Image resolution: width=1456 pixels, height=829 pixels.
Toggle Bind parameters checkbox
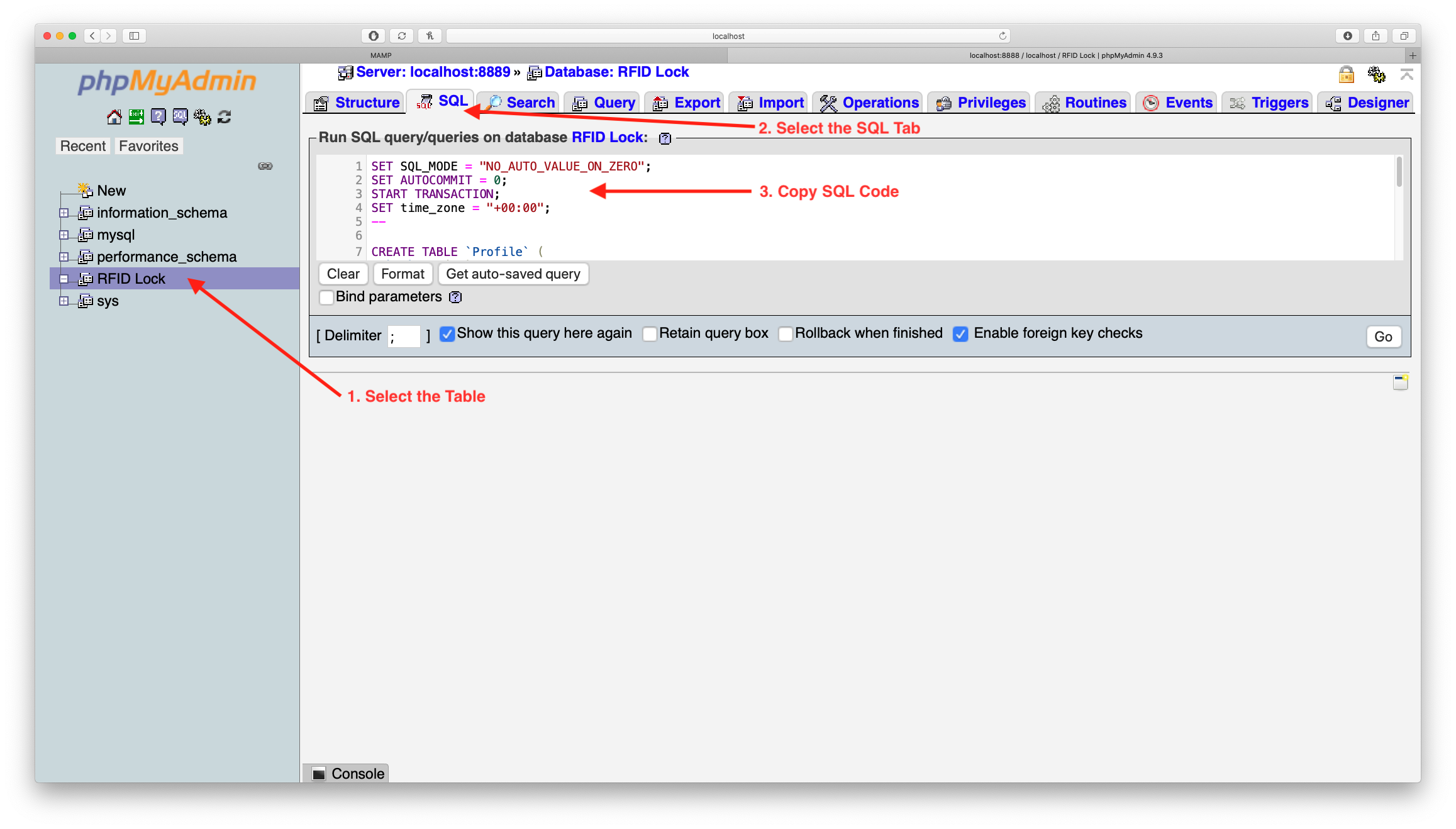[326, 297]
